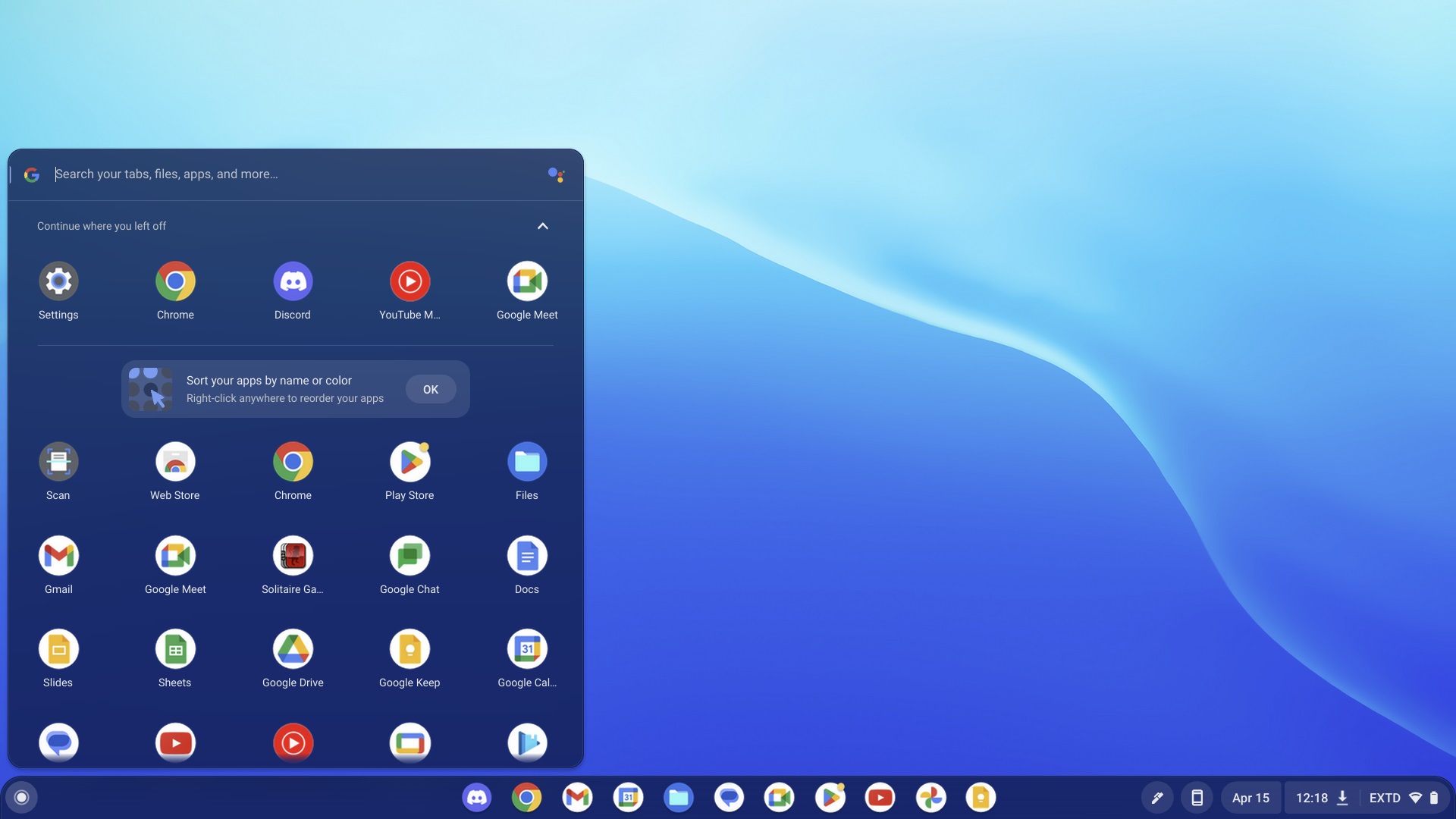1456x819 pixels.
Task: Open YouTube in bottom launcher row
Action: pos(175,742)
